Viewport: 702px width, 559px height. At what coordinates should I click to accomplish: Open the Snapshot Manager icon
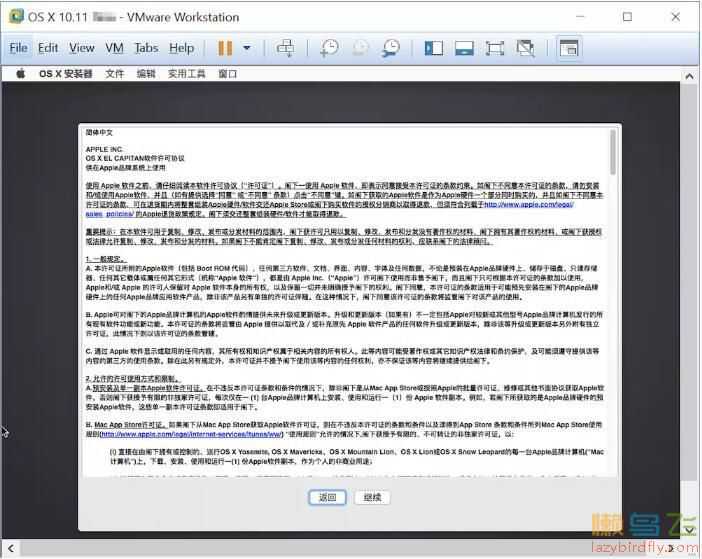tap(391, 48)
